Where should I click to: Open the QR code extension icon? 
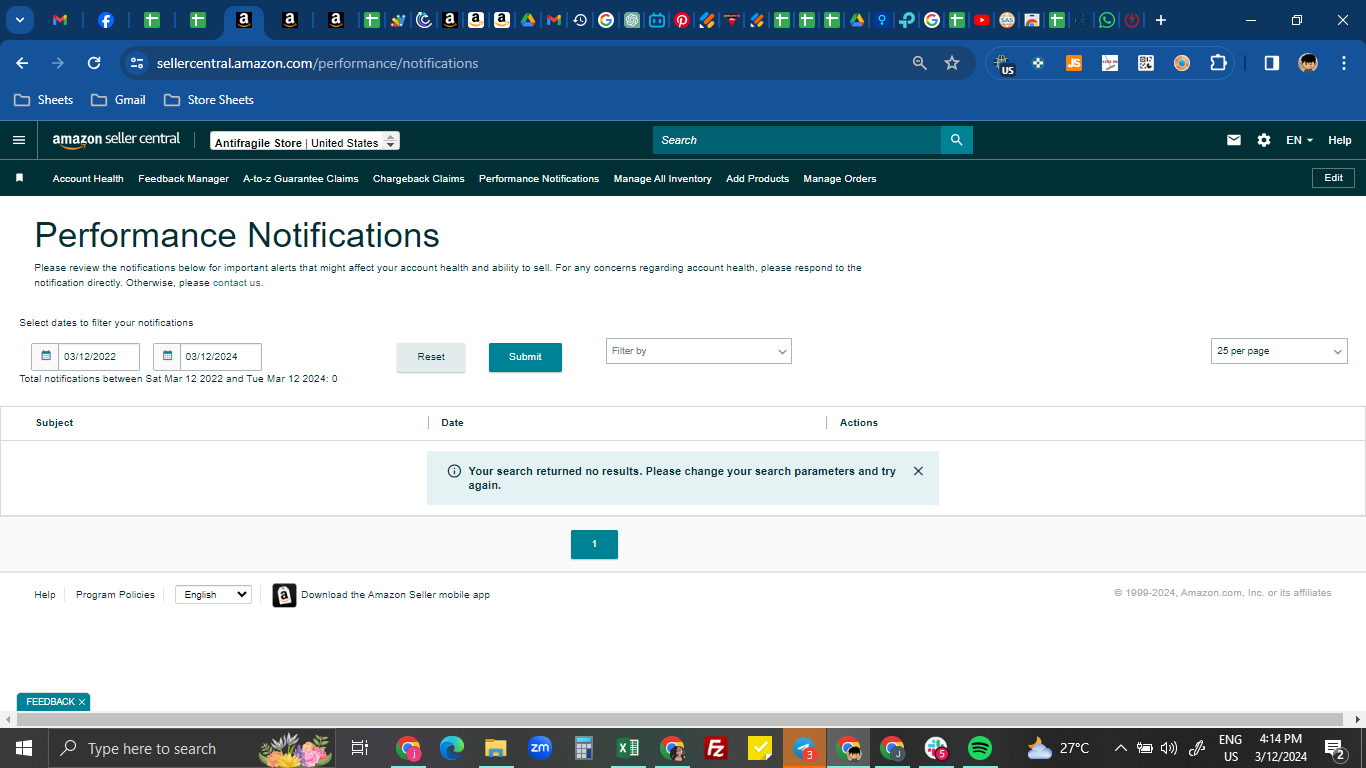(1146, 63)
